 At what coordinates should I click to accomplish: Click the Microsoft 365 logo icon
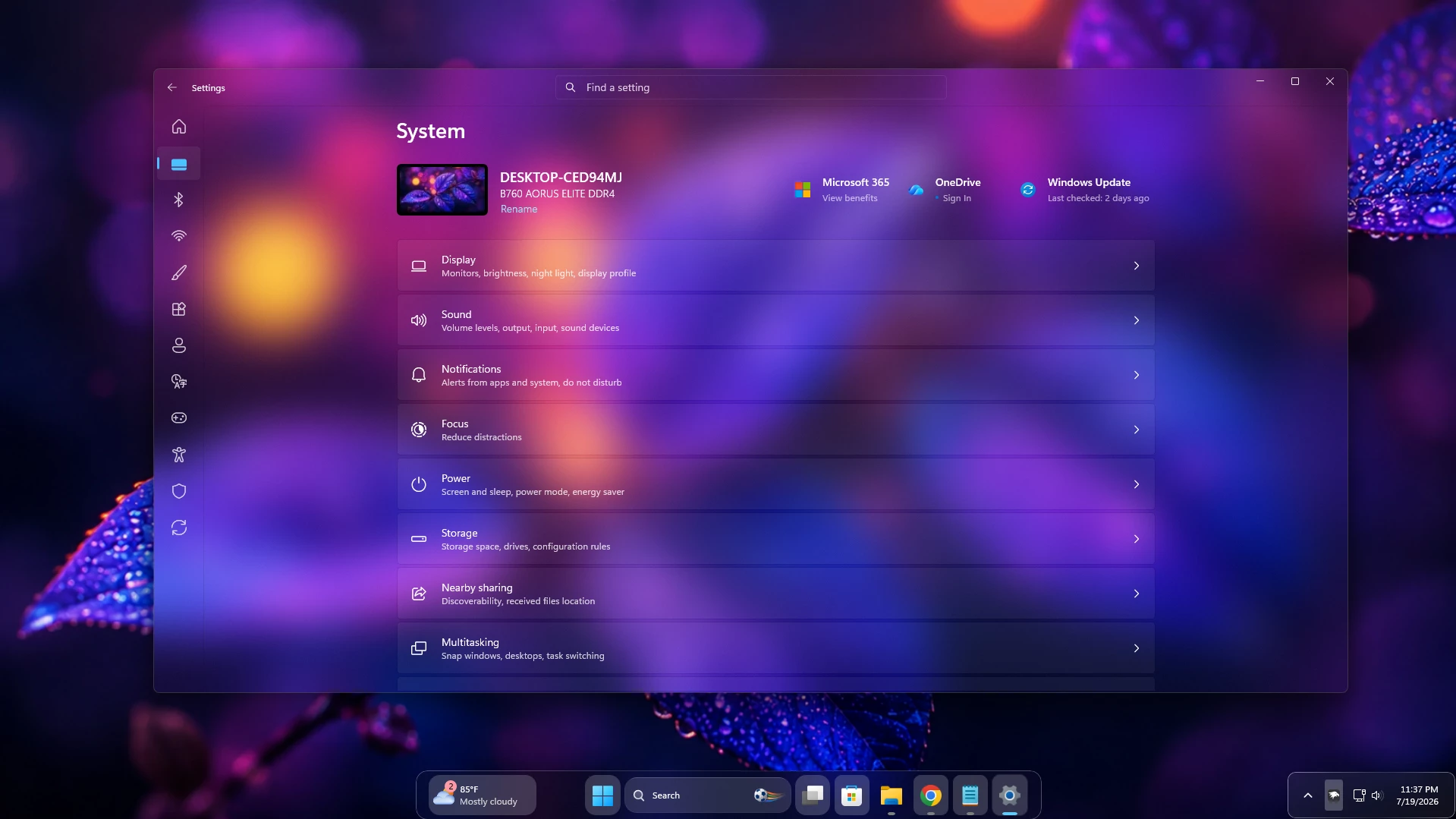803,190
